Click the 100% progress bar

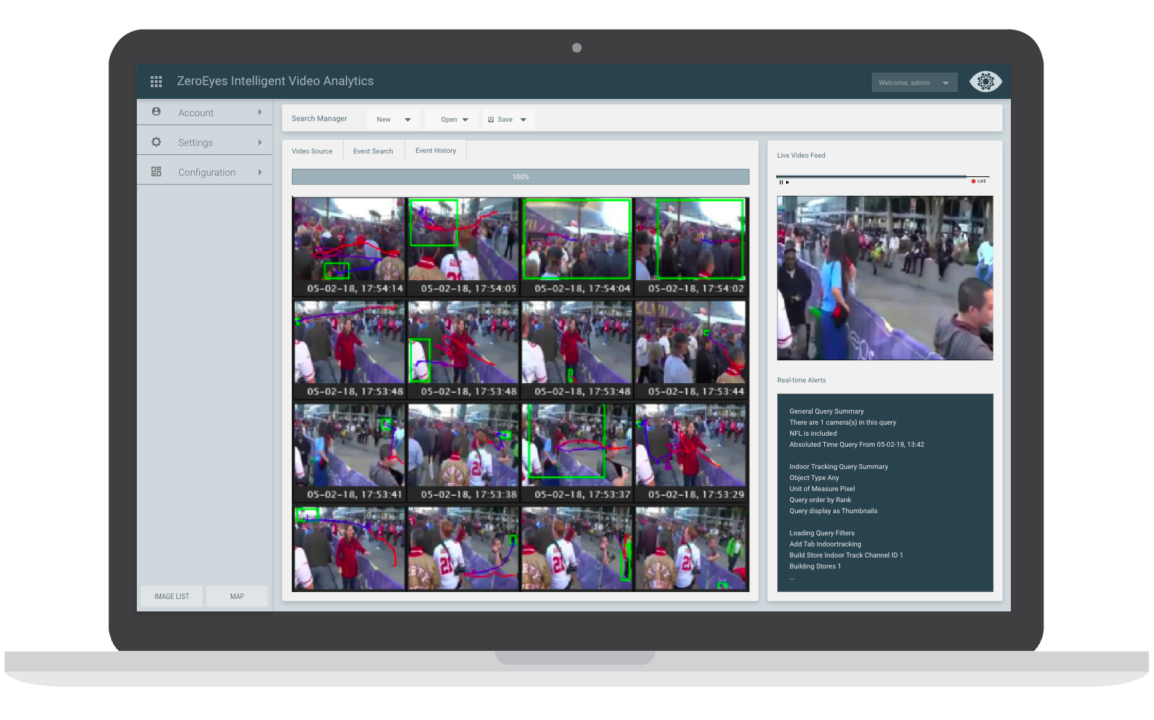tap(520, 177)
